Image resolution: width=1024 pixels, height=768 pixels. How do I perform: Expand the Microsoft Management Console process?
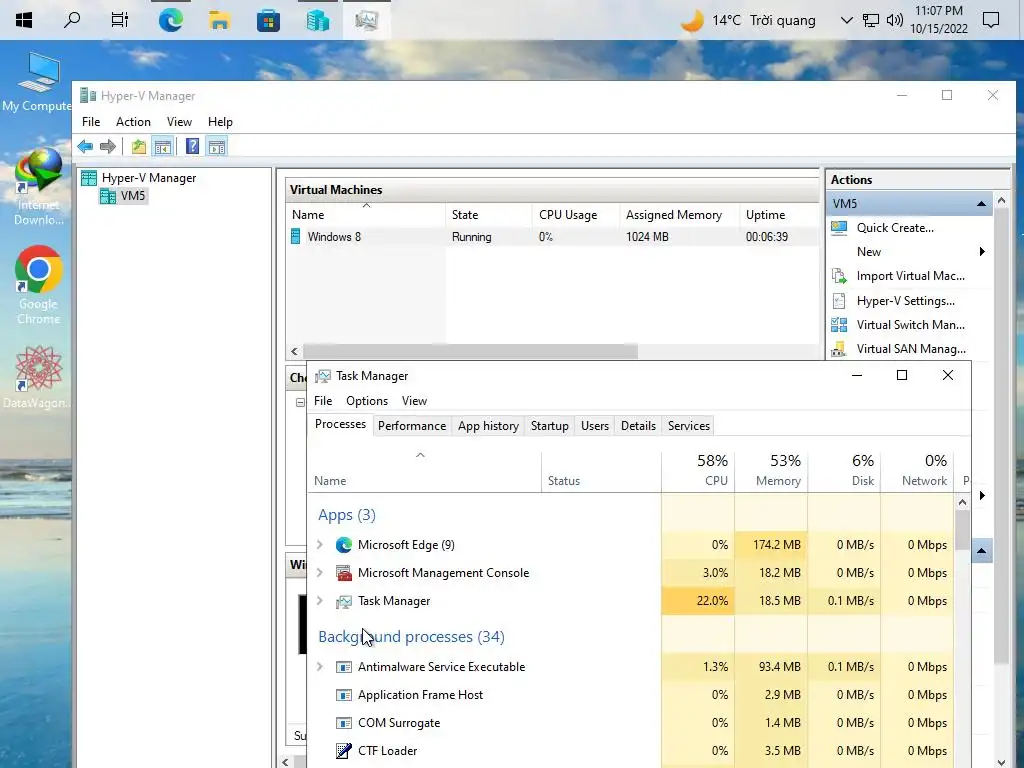(320, 572)
